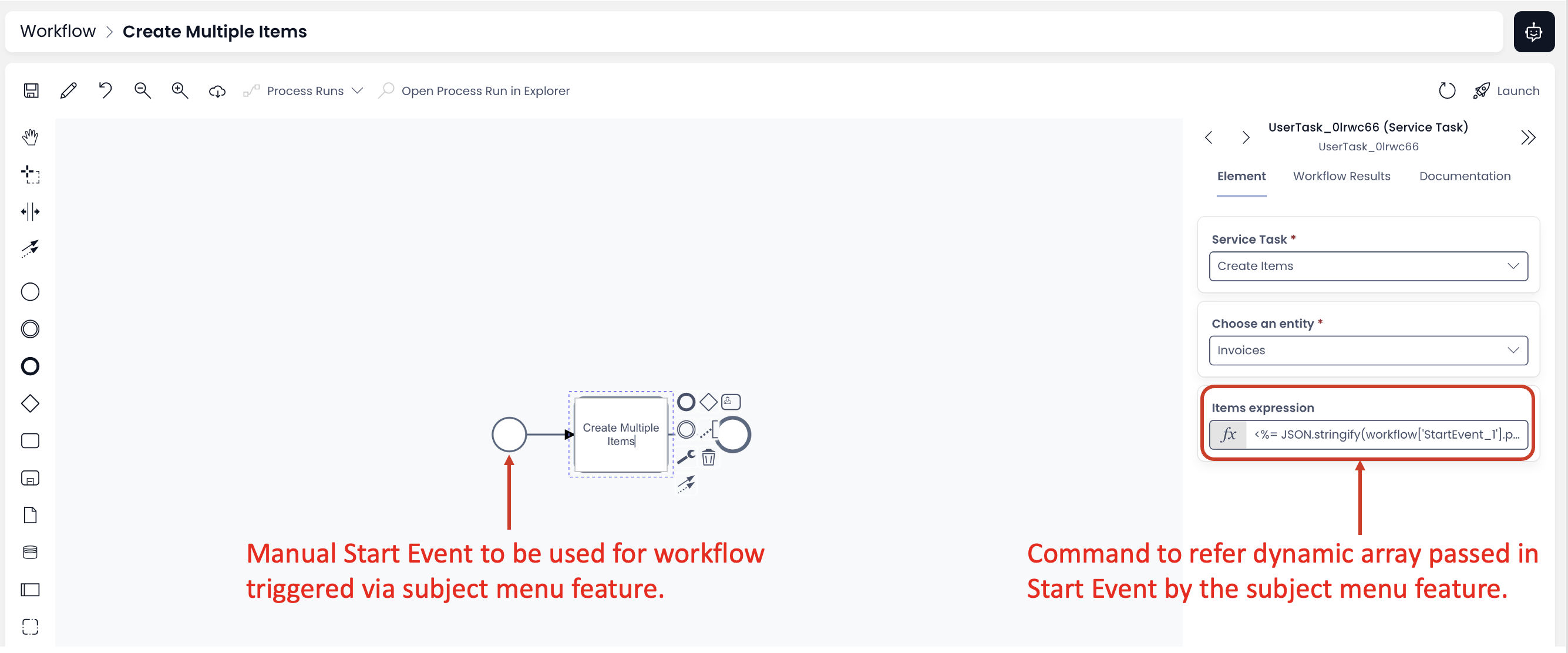Viewport: 1568px width, 653px height.
Task: Zoom in on the canvas
Action: pos(180,90)
